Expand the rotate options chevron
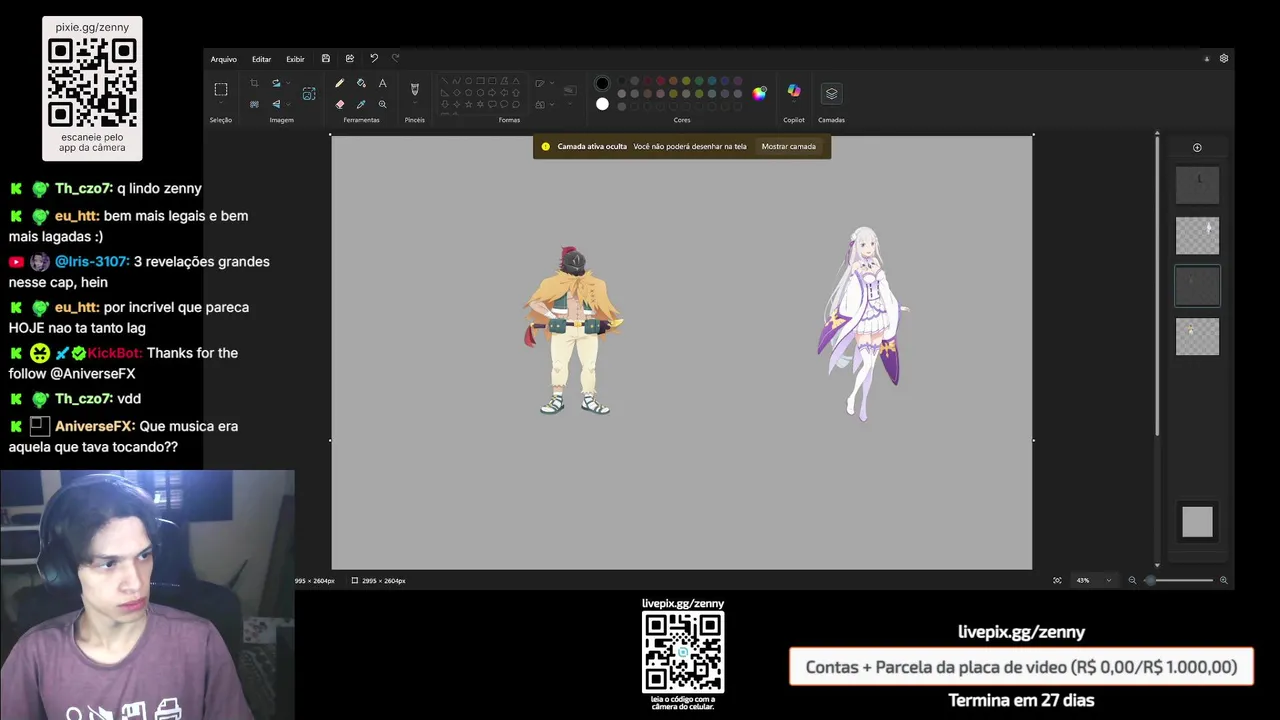 [288, 83]
